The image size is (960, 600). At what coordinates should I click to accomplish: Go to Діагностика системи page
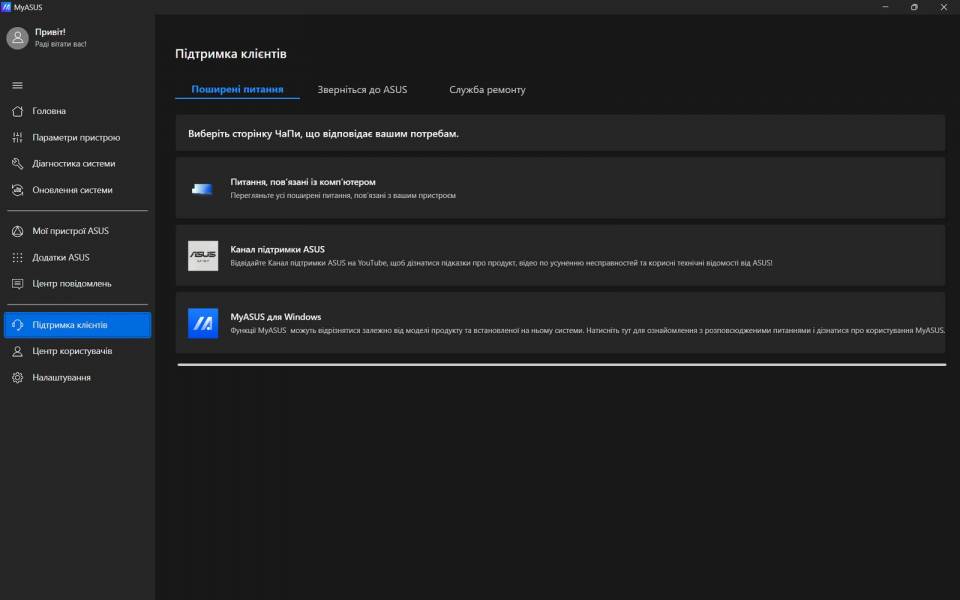coord(77,163)
